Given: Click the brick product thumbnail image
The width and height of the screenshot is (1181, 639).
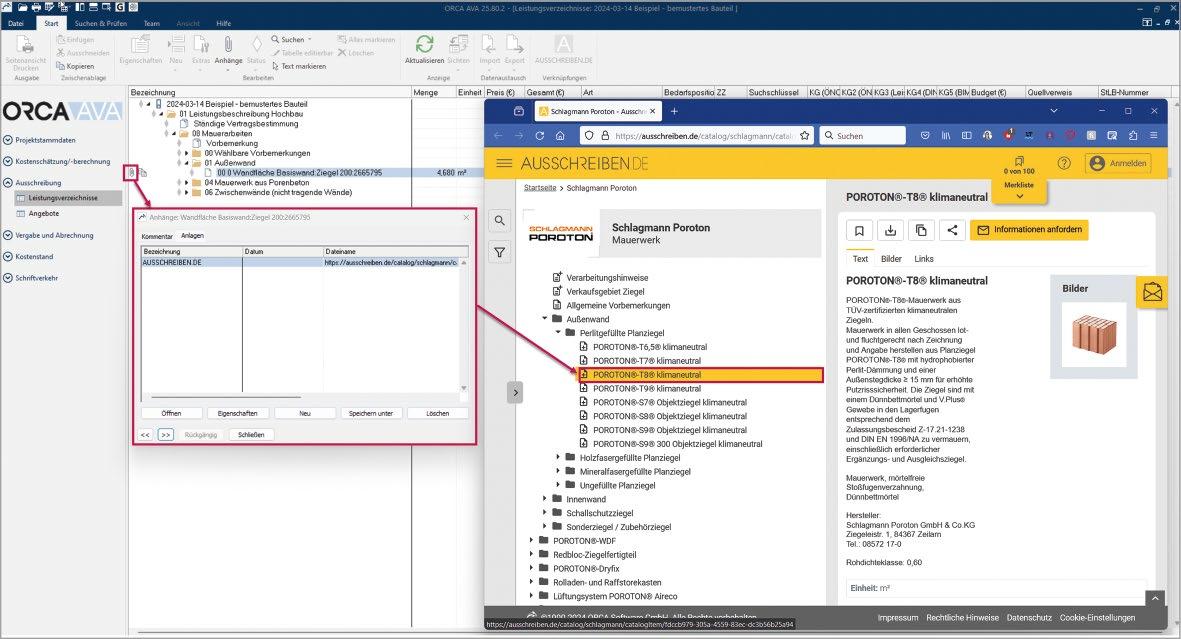Looking at the screenshot, I should (1094, 335).
